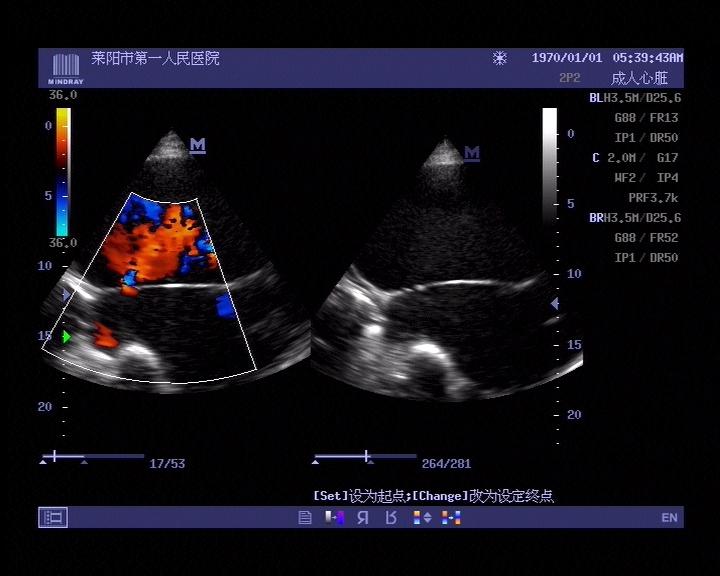Image resolution: width=720 pixels, height=576 pixels.
Task: Click the 'BRH3.5M/D25.6' parameter
Action: [635, 218]
